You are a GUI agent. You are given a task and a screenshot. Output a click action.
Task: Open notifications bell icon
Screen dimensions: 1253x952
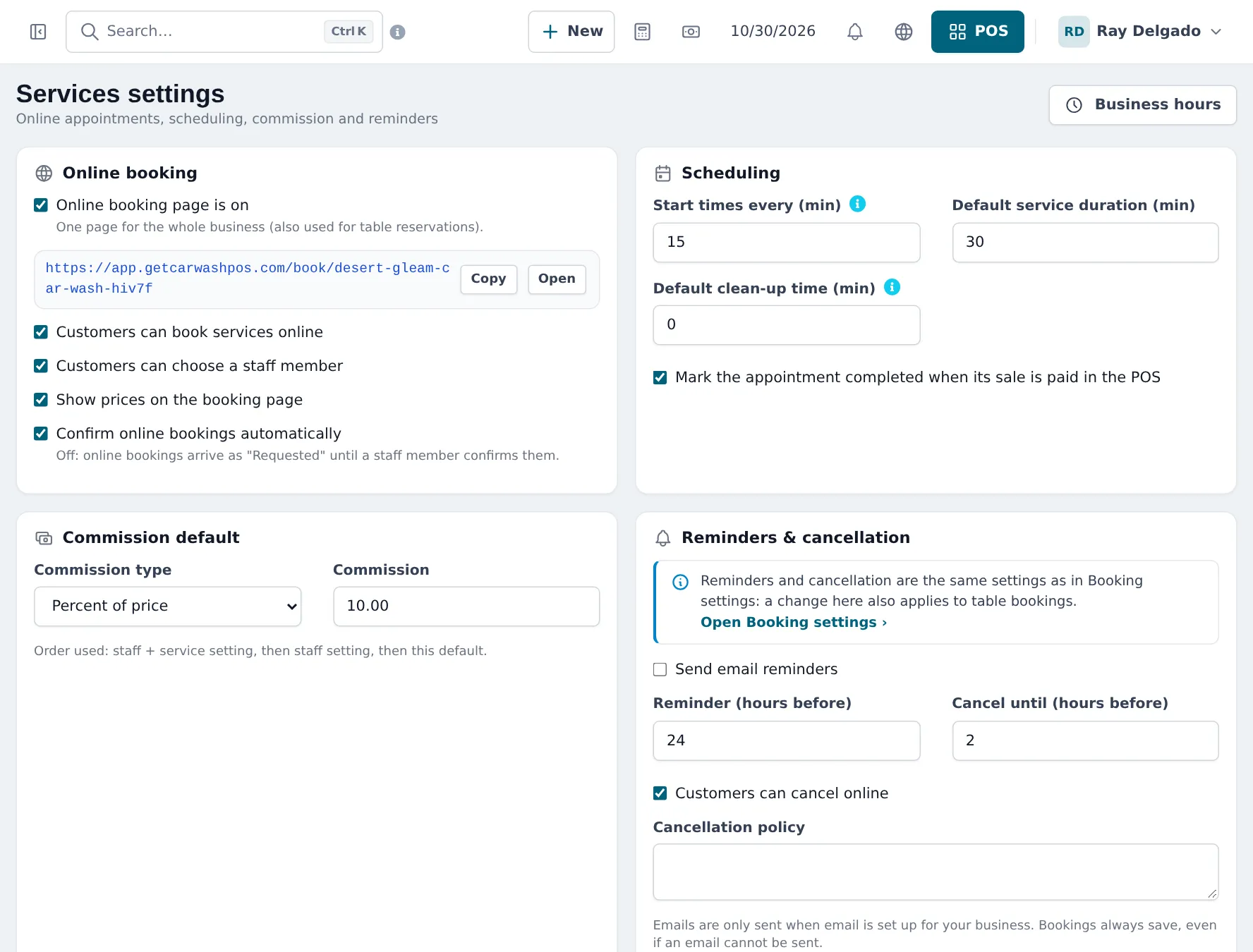[x=855, y=32]
